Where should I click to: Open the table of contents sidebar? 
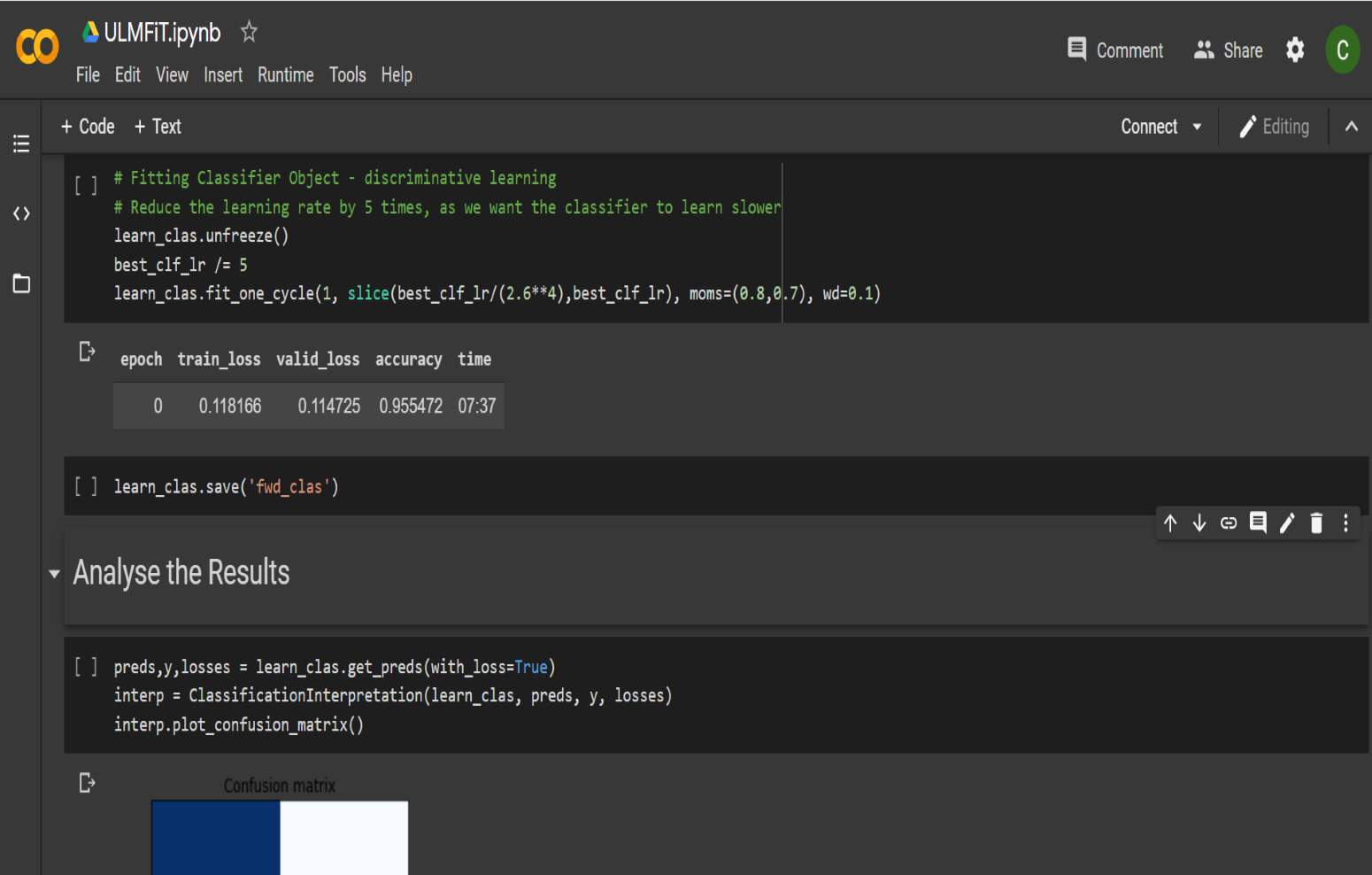coord(21,143)
